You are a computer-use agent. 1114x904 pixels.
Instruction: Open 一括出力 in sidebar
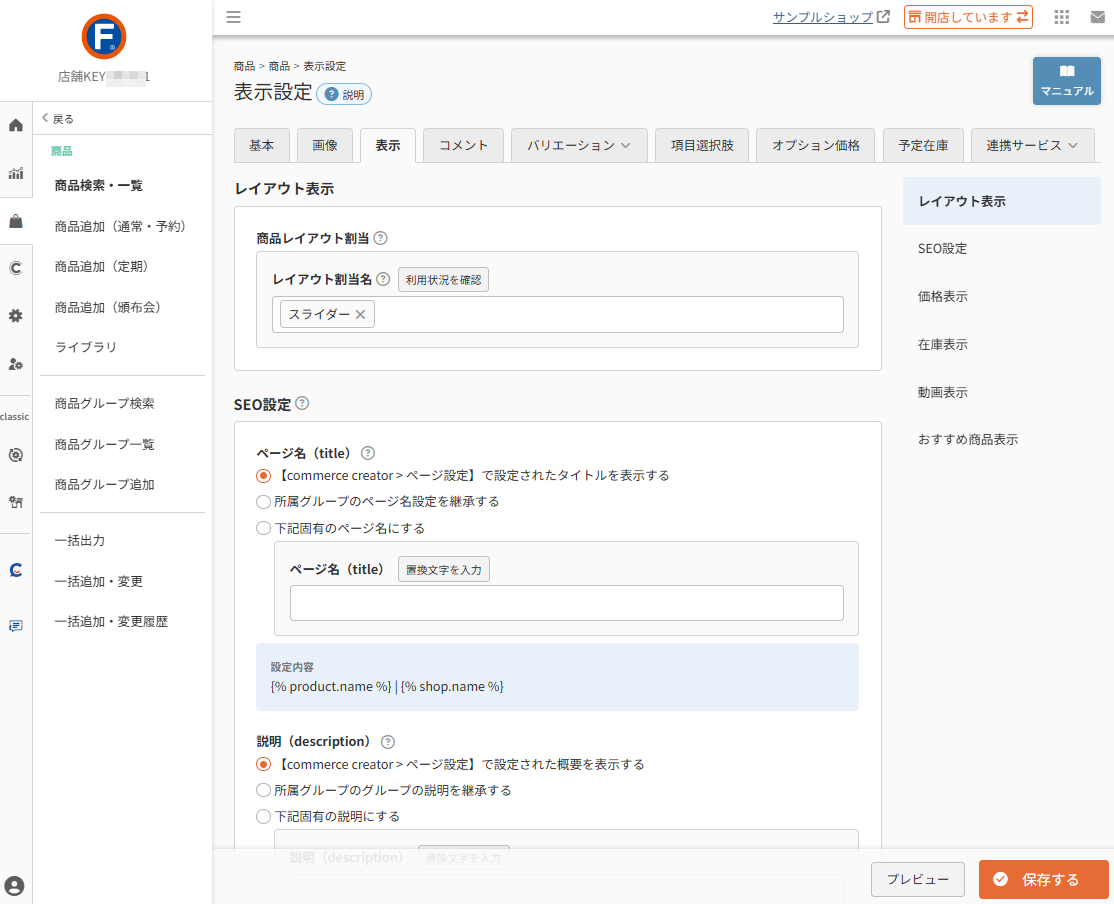point(80,541)
